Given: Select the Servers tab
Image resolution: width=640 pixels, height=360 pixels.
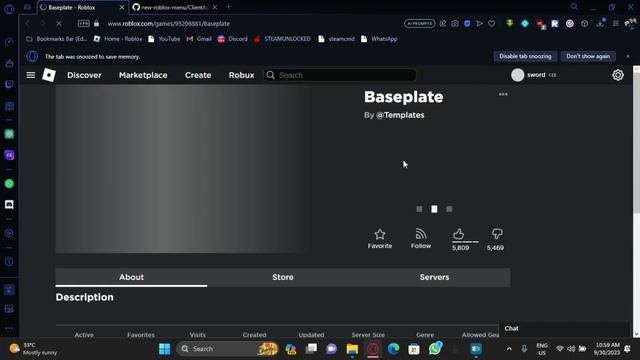Looking at the screenshot, I should click(x=434, y=277).
